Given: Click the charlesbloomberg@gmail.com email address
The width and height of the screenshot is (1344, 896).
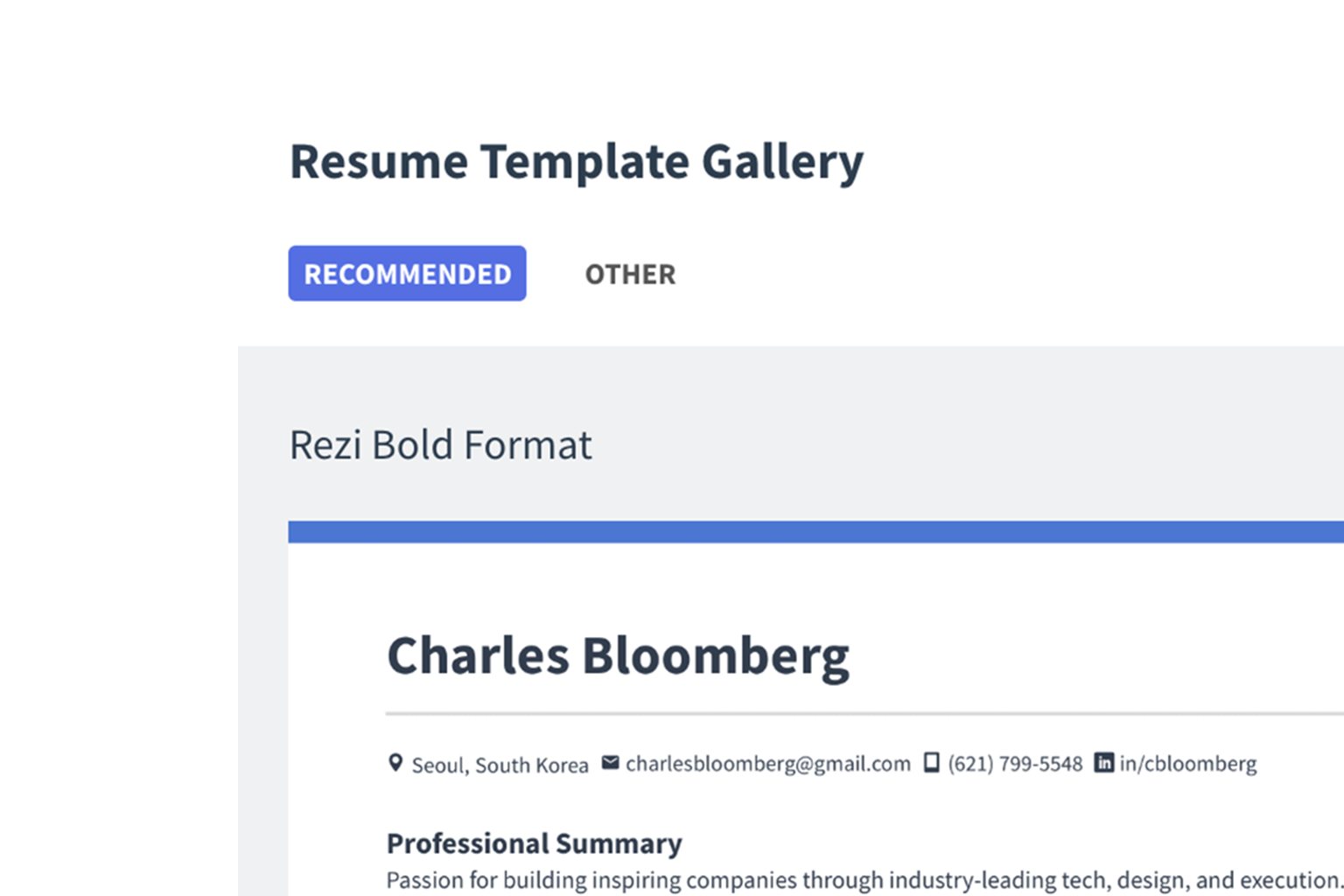Looking at the screenshot, I should pyautogui.click(x=767, y=764).
